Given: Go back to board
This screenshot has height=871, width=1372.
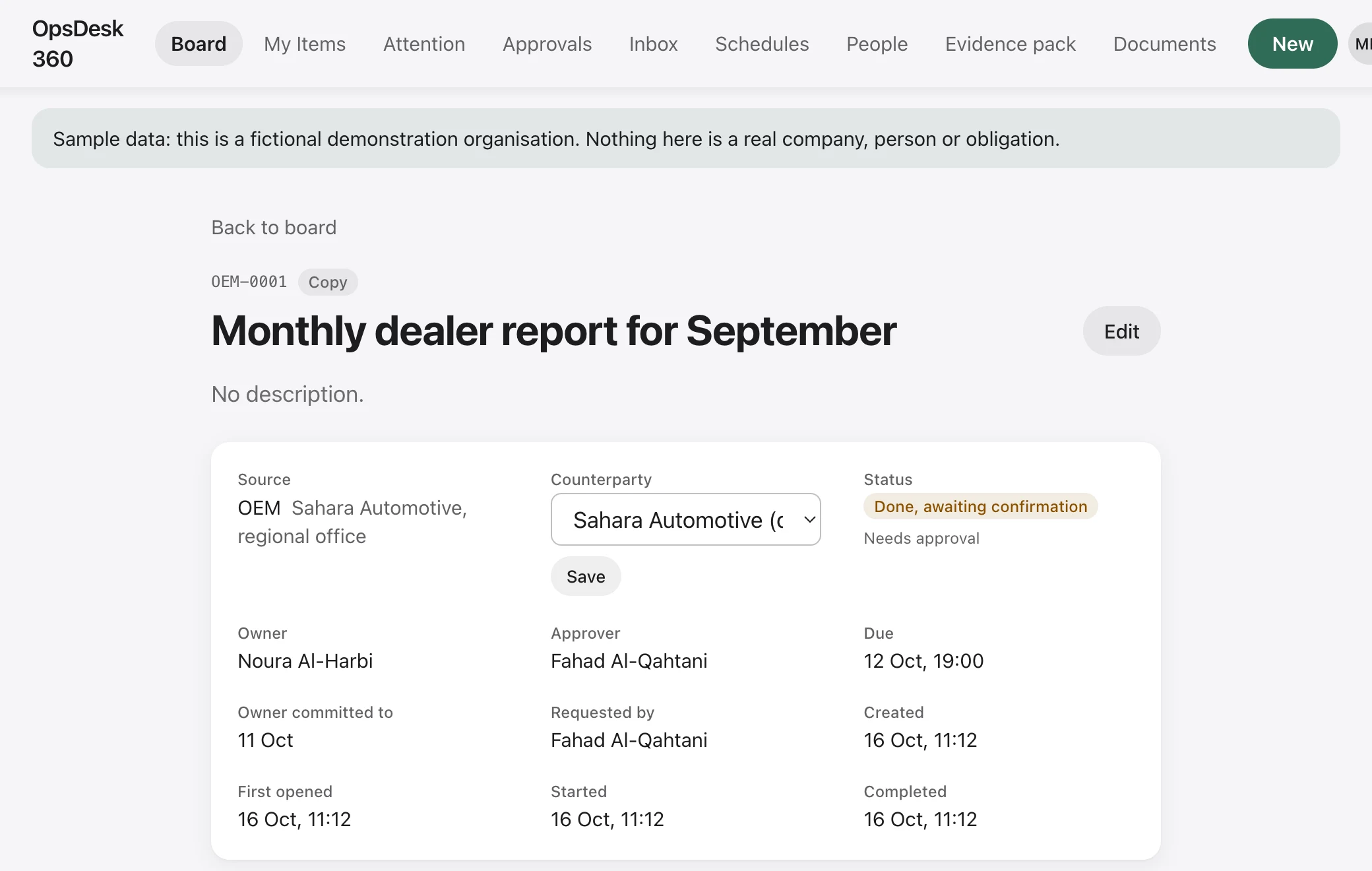Looking at the screenshot, I should coord(274,227).
